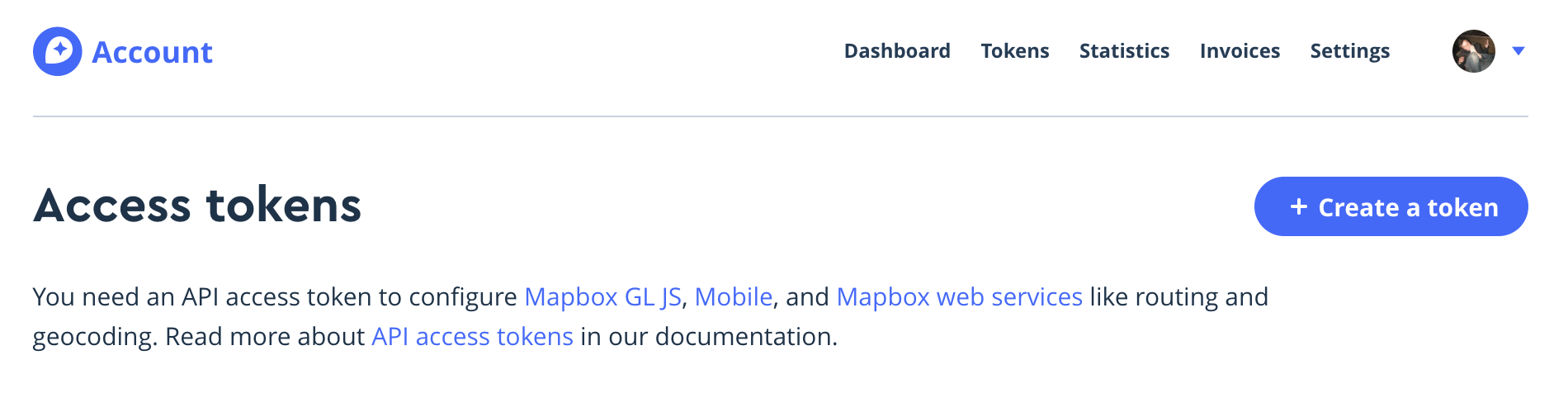Open the Mapbox web services link

point(959,296)
